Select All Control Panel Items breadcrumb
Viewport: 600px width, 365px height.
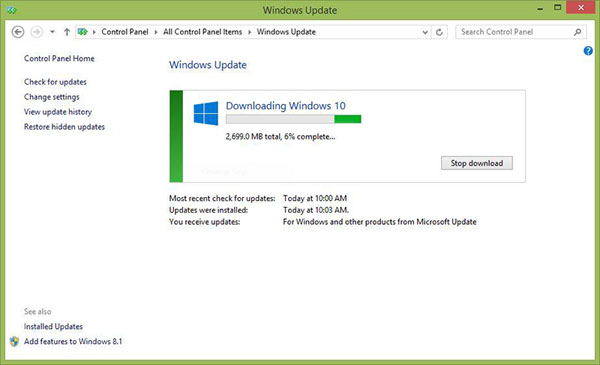[202, 32]
